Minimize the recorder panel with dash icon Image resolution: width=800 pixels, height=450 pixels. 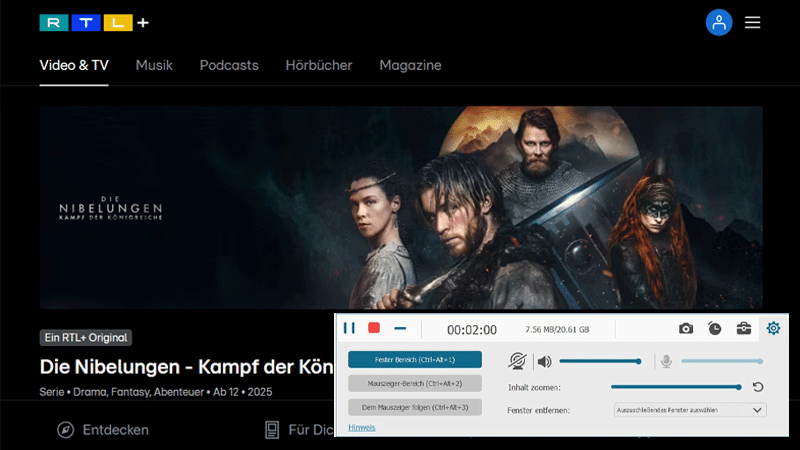[400, 329]
